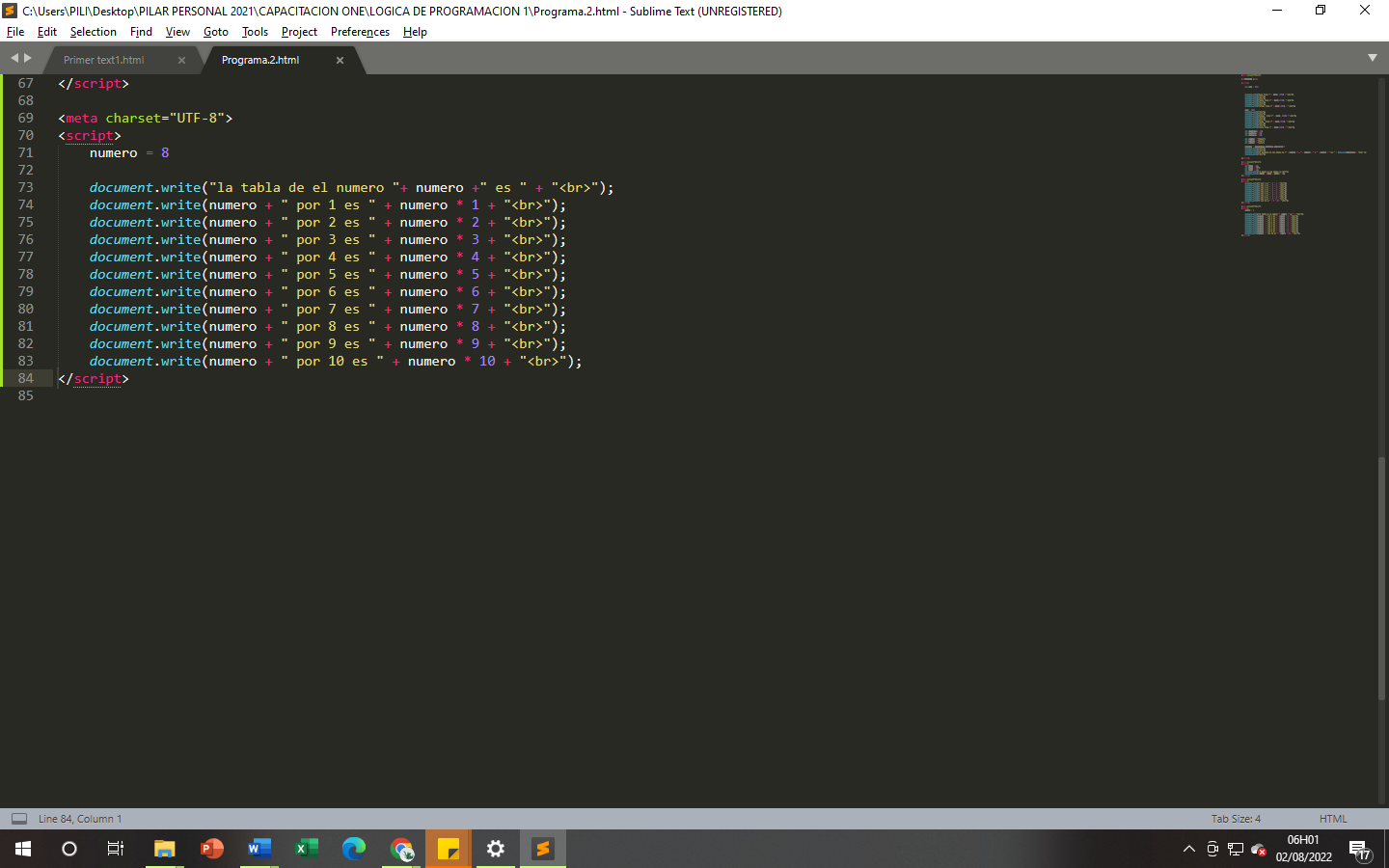Open Google Chrome from taskbar
The height and width of the screenshot is (868, 1389).
[x=401, y=849]
